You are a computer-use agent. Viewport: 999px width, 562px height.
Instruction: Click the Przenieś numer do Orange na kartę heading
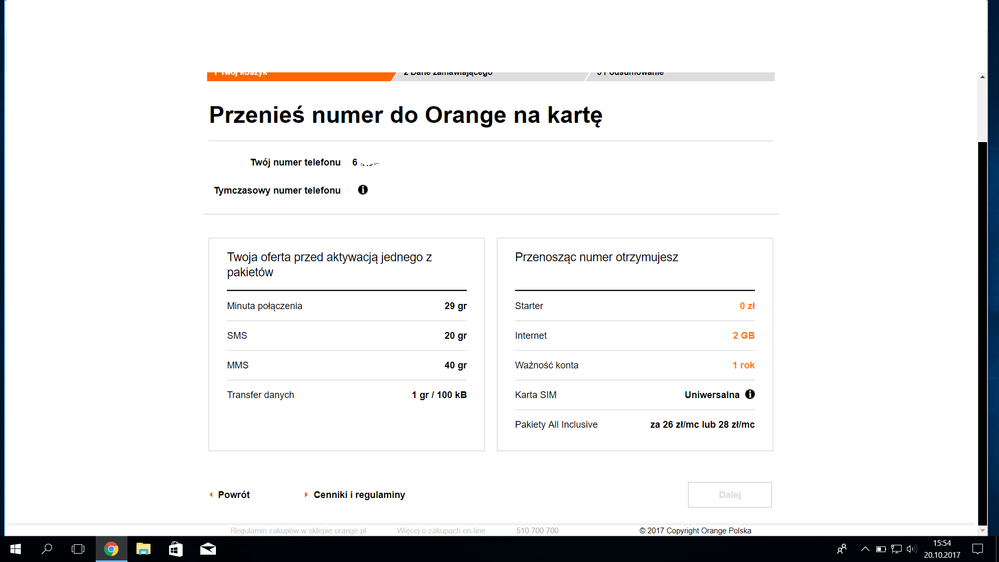(x=405, y=115)
